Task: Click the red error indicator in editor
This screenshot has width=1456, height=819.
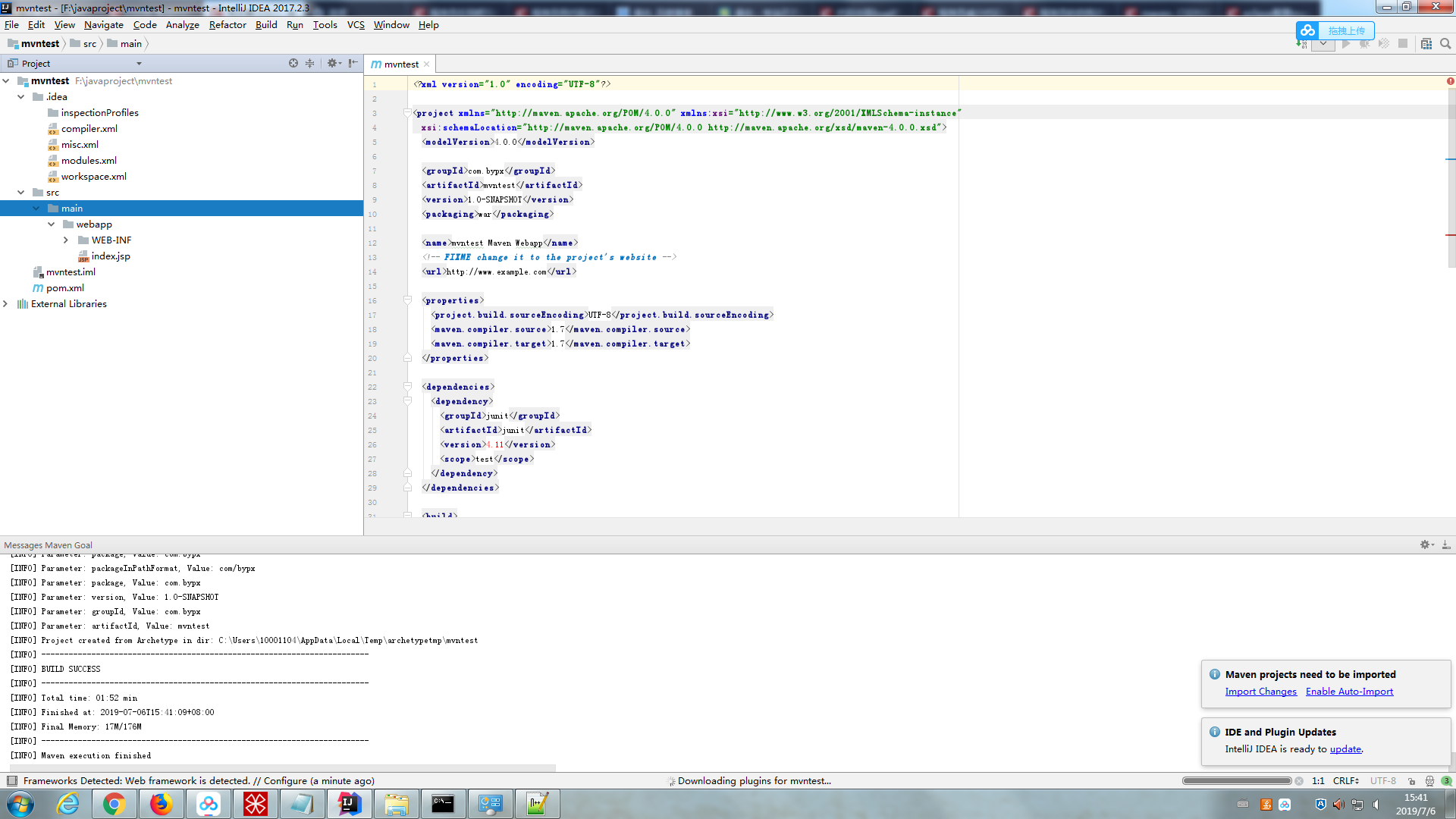Action: point(1450,81)
